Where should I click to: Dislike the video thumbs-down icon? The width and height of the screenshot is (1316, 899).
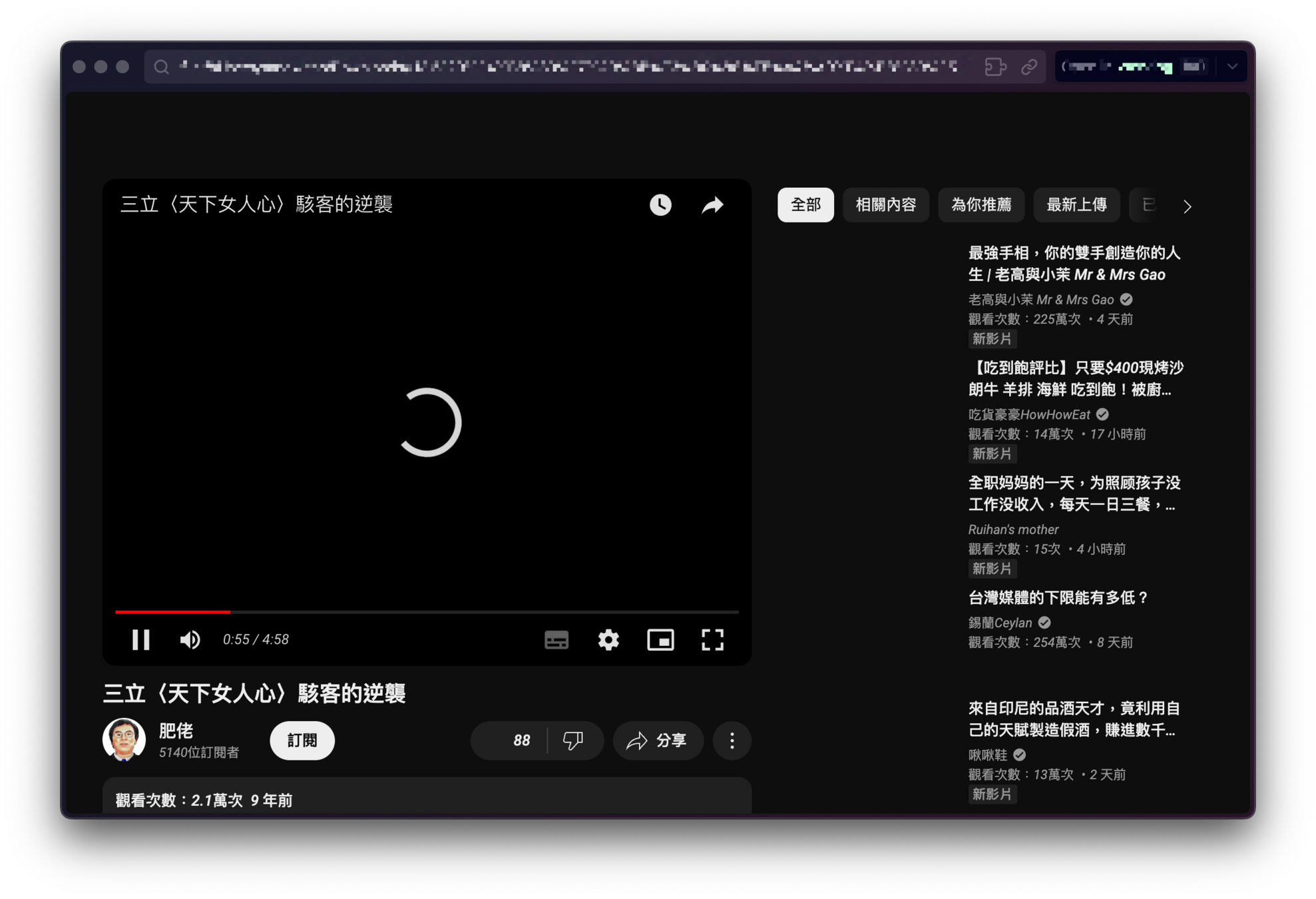pyautogui.click(x=573, y=741)
